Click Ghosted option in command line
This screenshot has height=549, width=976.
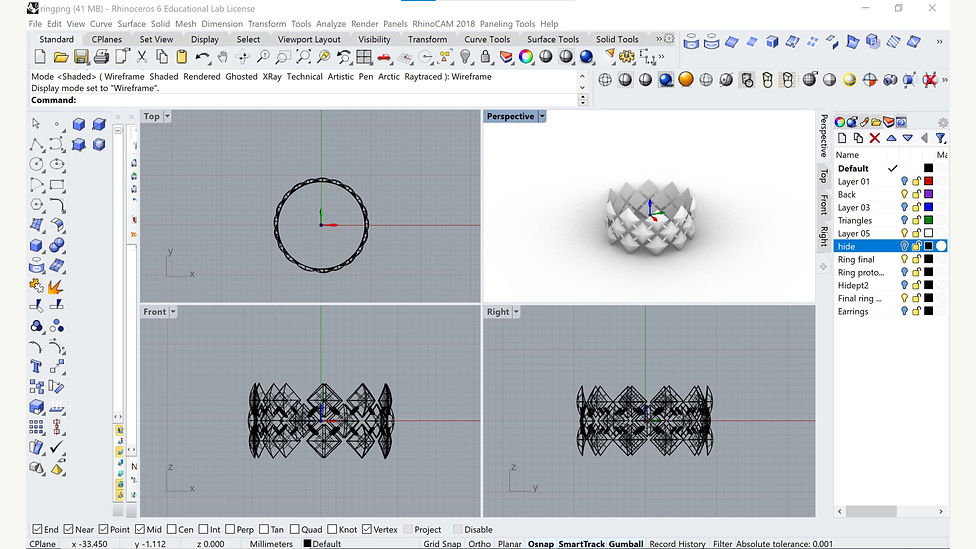click(x=242, y=77)
